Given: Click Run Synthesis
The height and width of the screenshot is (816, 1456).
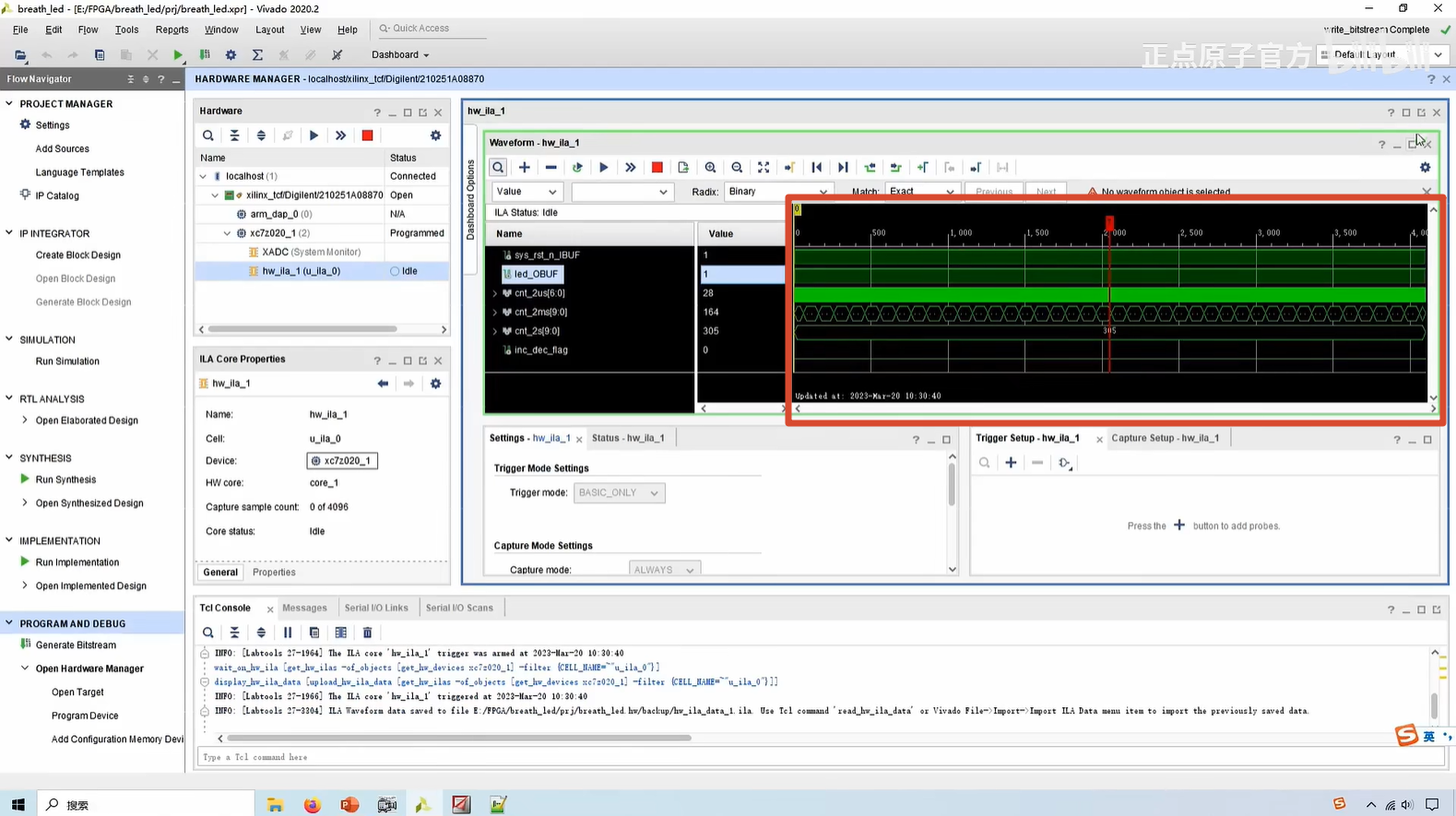Looking at the screenshot, I should [x=65, y=479].
